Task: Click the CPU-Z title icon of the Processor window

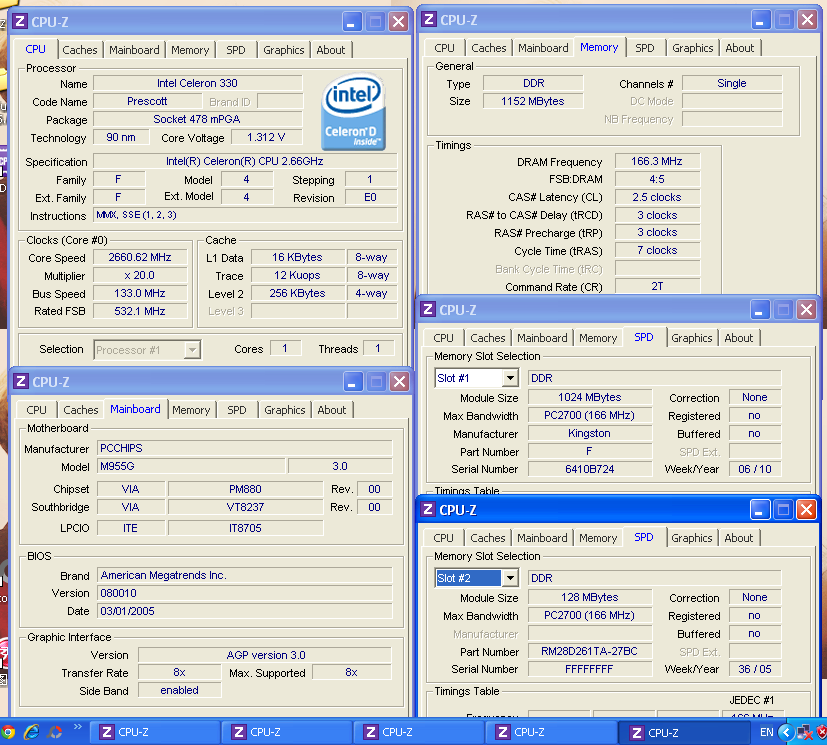Action: point(20,22)
